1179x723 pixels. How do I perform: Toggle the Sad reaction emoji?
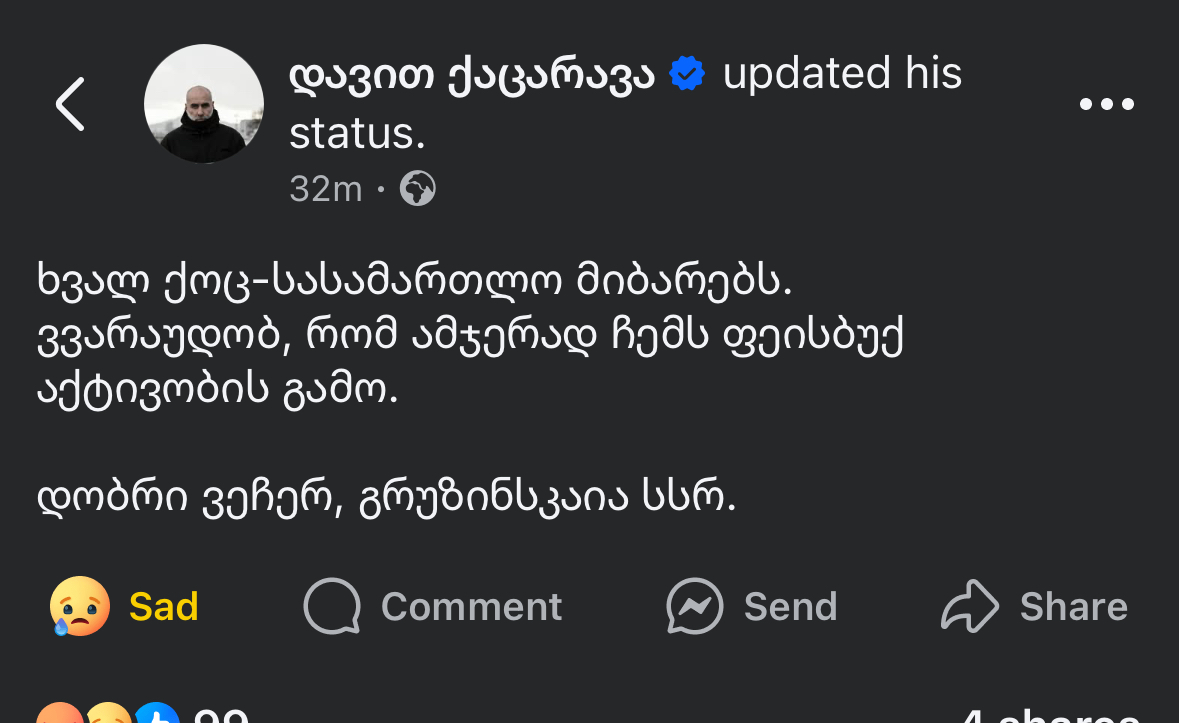pyautogui.click(x=79, y=606)
